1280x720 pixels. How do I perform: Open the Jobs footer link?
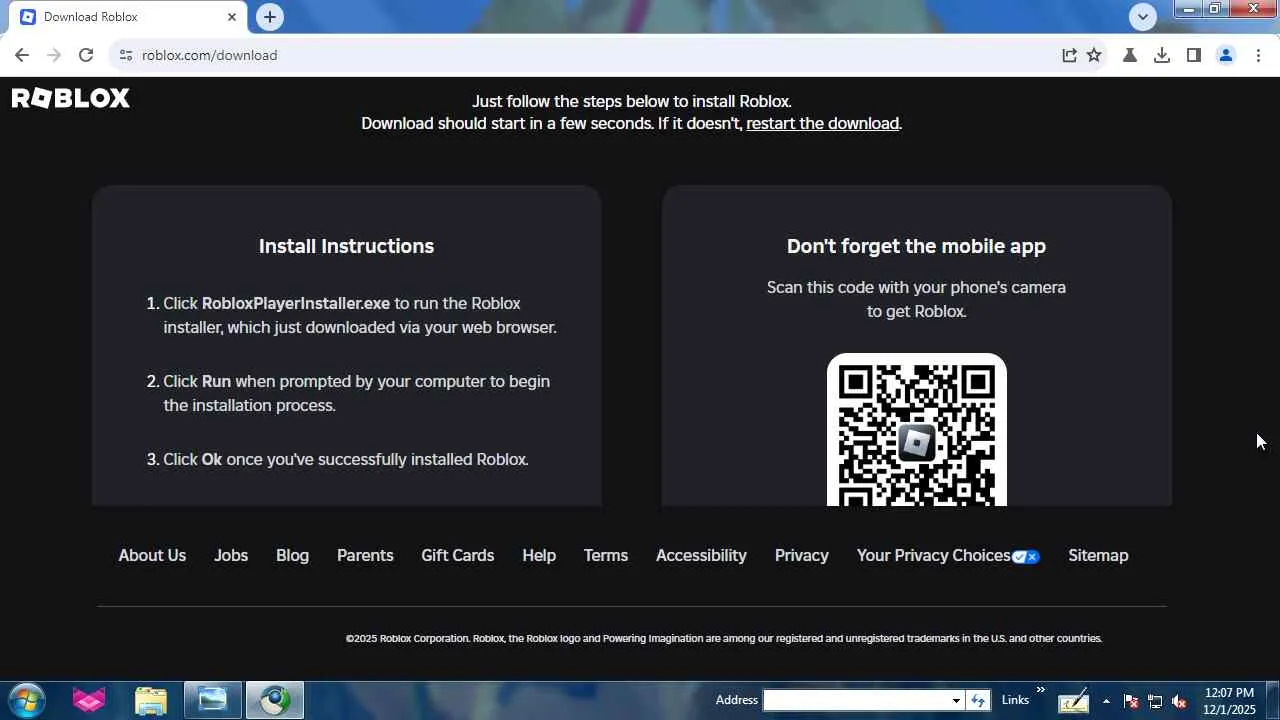[x=231, y=556]
